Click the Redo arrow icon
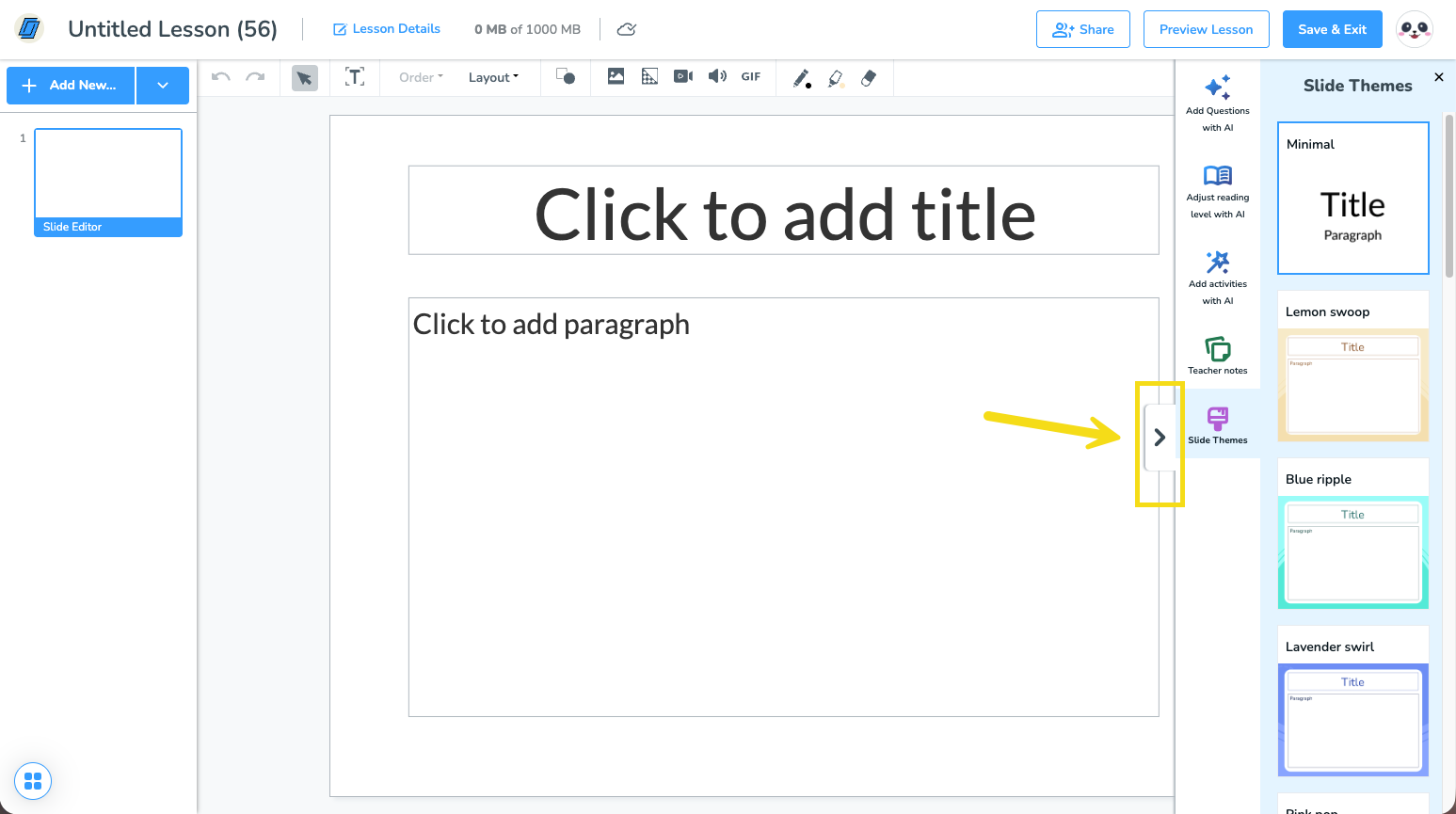Viewport: 1456px width, 814px height. pyautogui.click(x=255, y=77)
